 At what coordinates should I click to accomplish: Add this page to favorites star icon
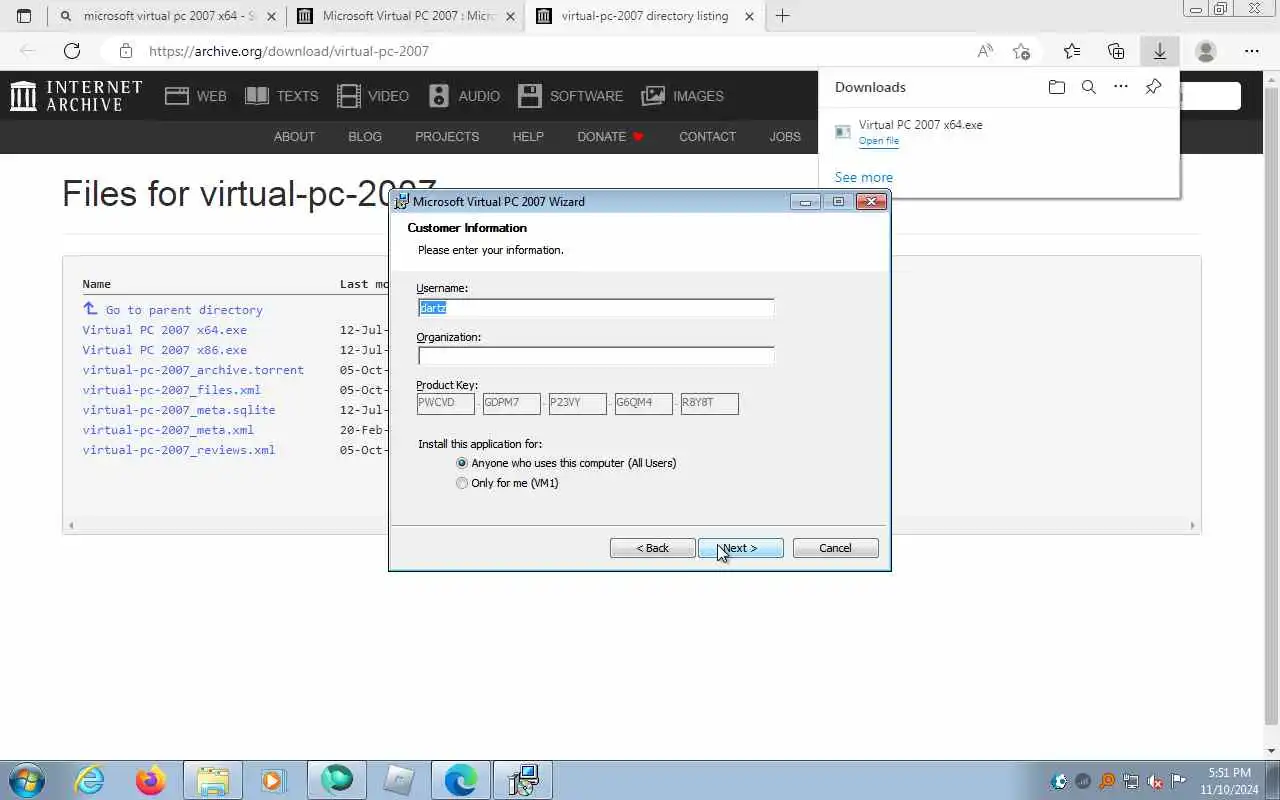1021,51
